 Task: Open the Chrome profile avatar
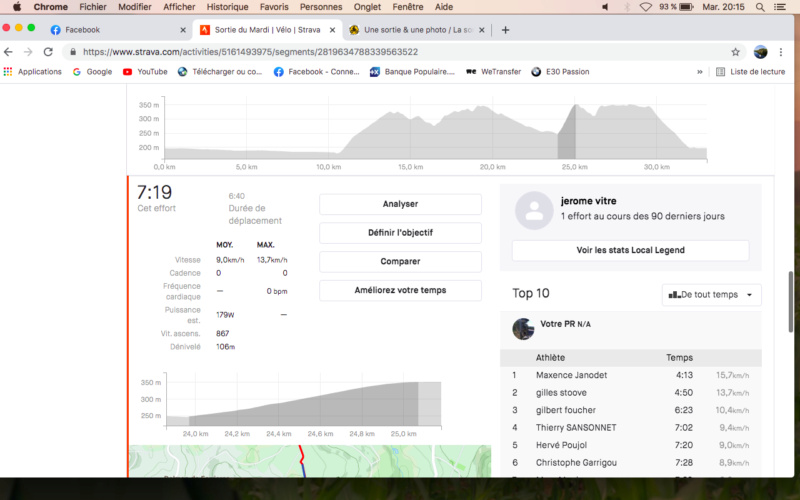(x=761, y=52)
